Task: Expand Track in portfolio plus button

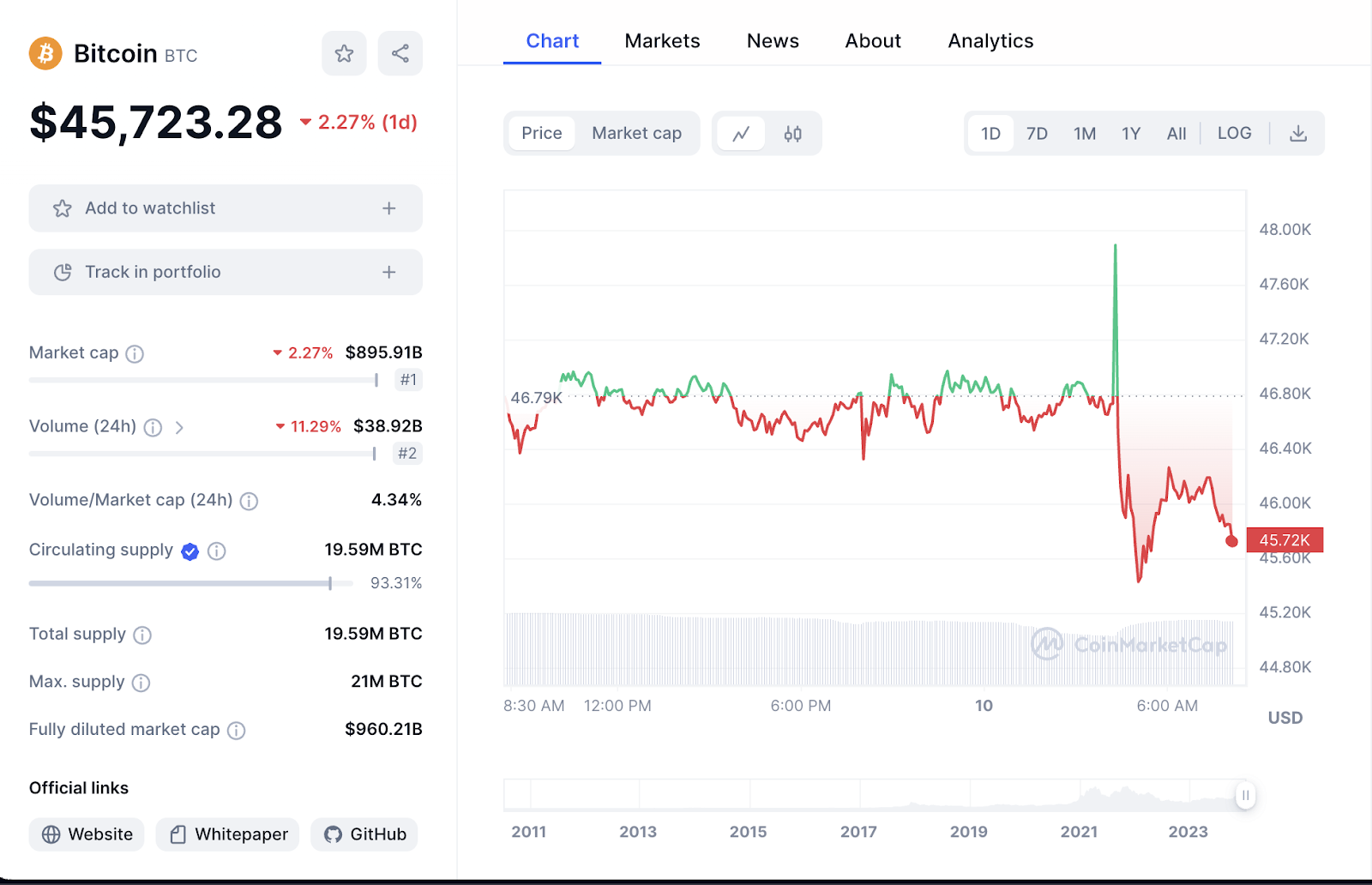Action: click(x=388, y=272)
